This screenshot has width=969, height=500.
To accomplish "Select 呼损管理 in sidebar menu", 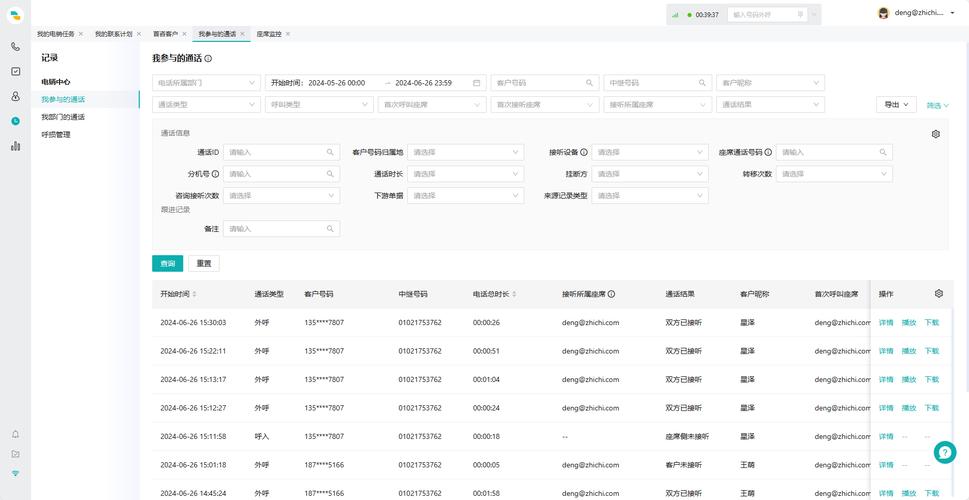I will [56, 134].
